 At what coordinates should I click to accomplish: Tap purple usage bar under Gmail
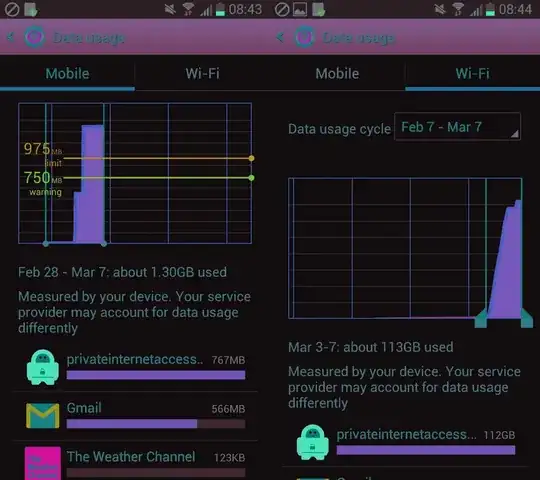click(x=132, y=424)
